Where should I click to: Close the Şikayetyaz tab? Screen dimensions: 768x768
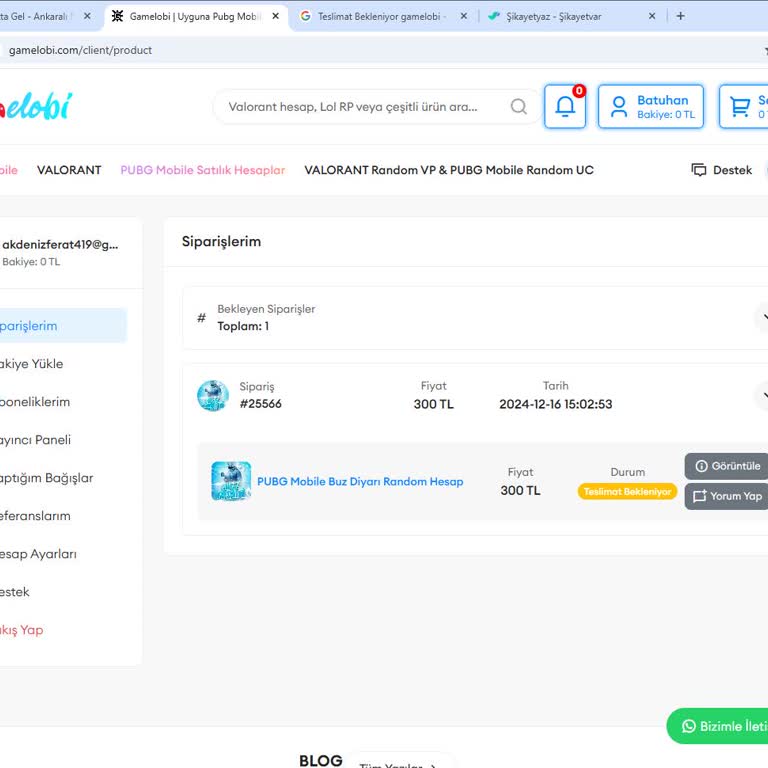652,16
